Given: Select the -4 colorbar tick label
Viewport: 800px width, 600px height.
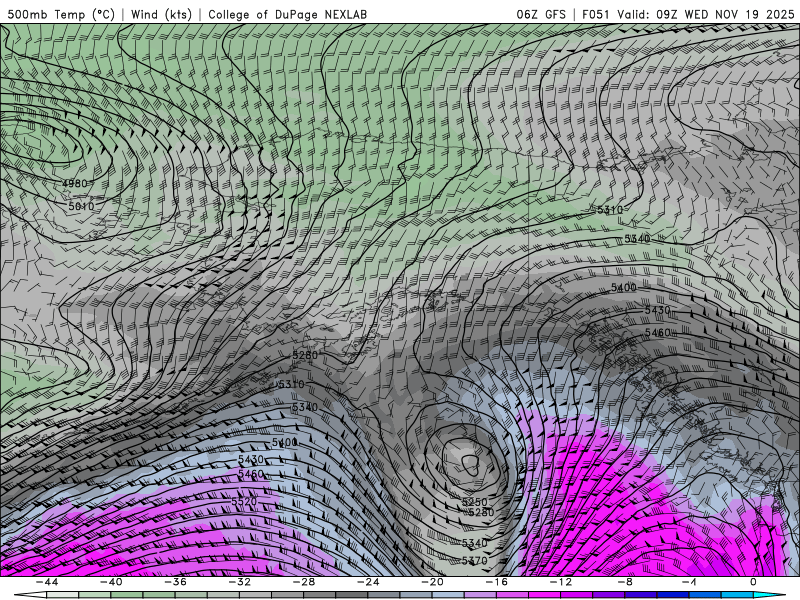Looking at the screenshot, I should (x=690, y=582).
